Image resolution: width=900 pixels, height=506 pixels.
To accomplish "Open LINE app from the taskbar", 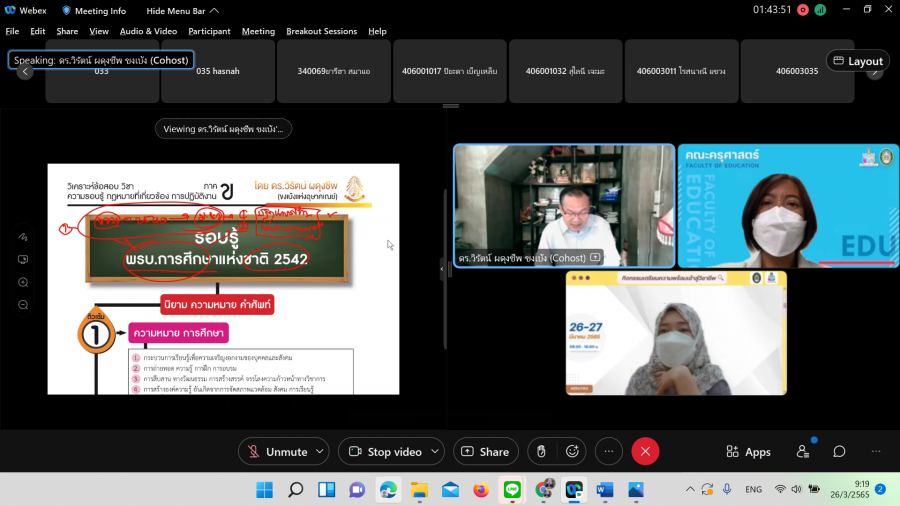I will pyautogui.click(x=511, y=489).
